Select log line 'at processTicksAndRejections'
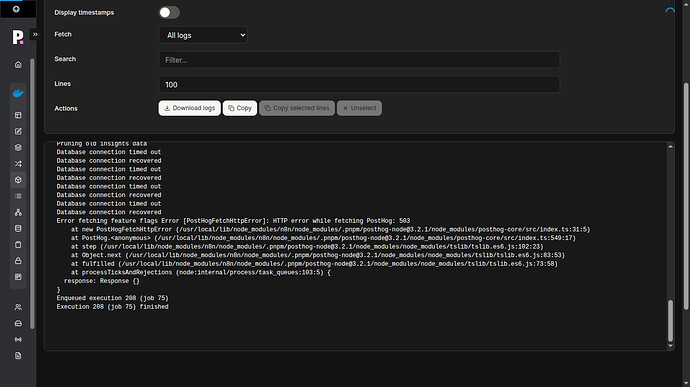 tap(201, 273)
